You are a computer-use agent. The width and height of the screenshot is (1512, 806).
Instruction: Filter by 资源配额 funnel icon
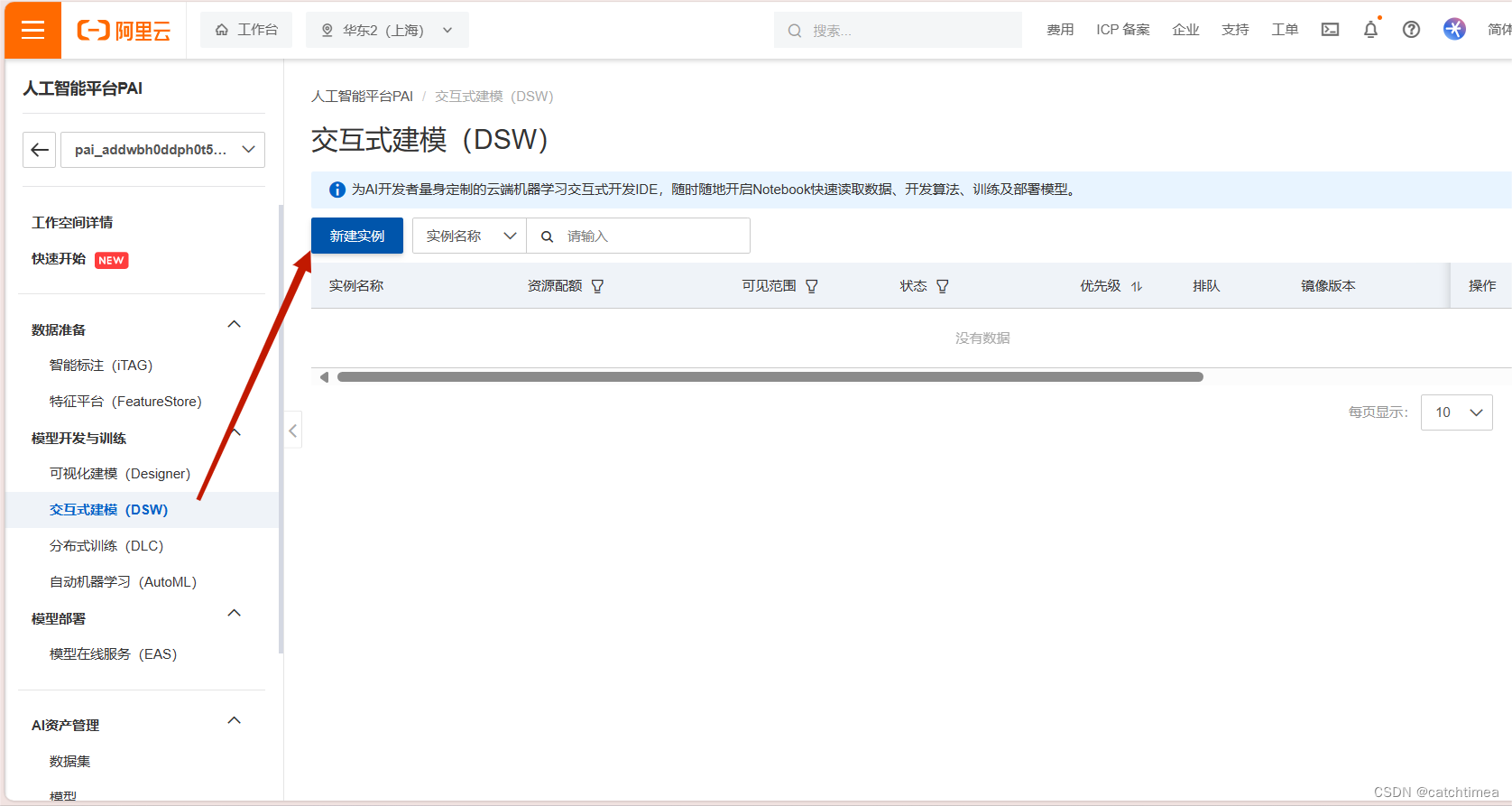tap(597, 286)
